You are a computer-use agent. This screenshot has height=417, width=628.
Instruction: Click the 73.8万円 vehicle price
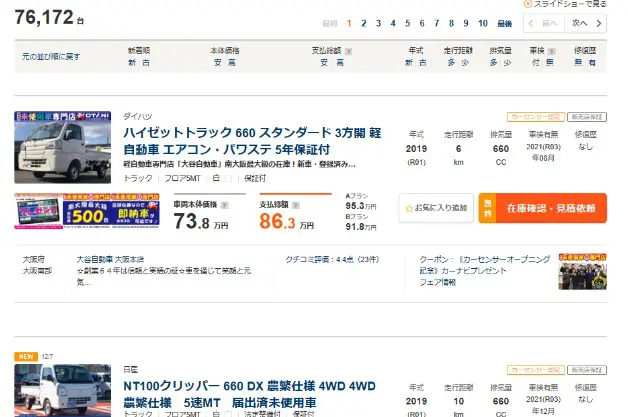(201, 222)
